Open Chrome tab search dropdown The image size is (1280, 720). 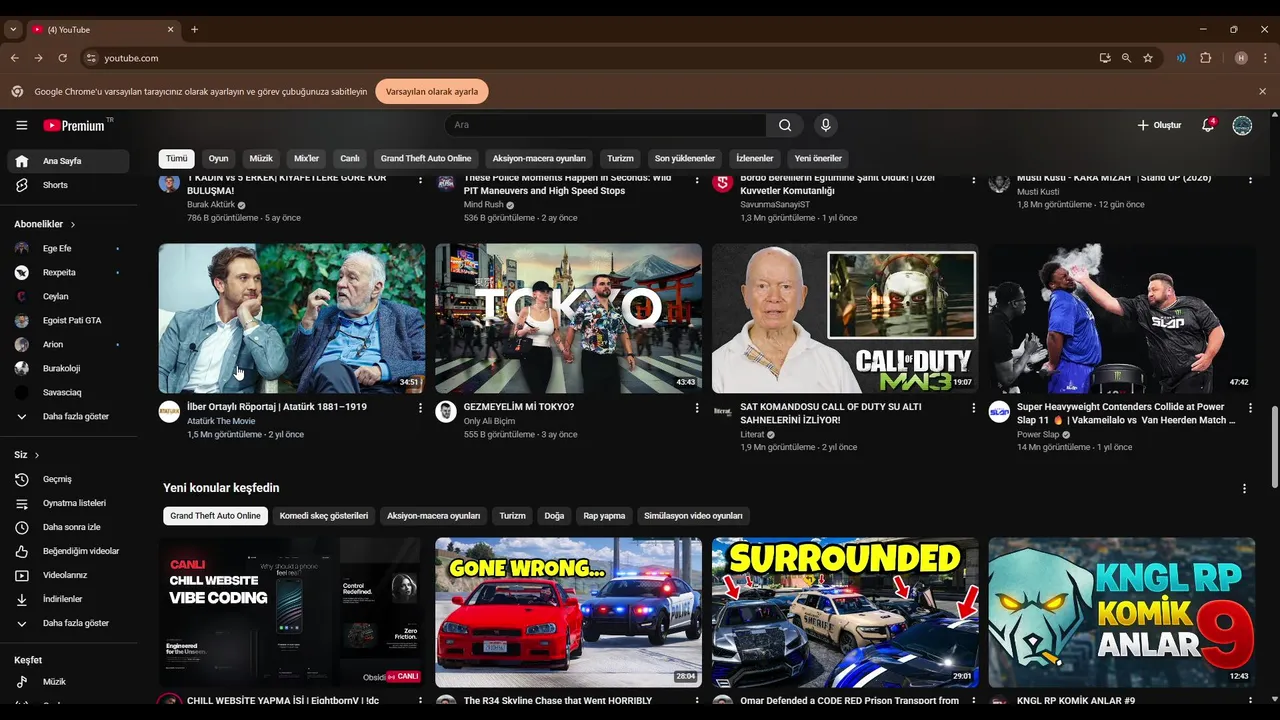pyautogui.click(x=13, y=30)
